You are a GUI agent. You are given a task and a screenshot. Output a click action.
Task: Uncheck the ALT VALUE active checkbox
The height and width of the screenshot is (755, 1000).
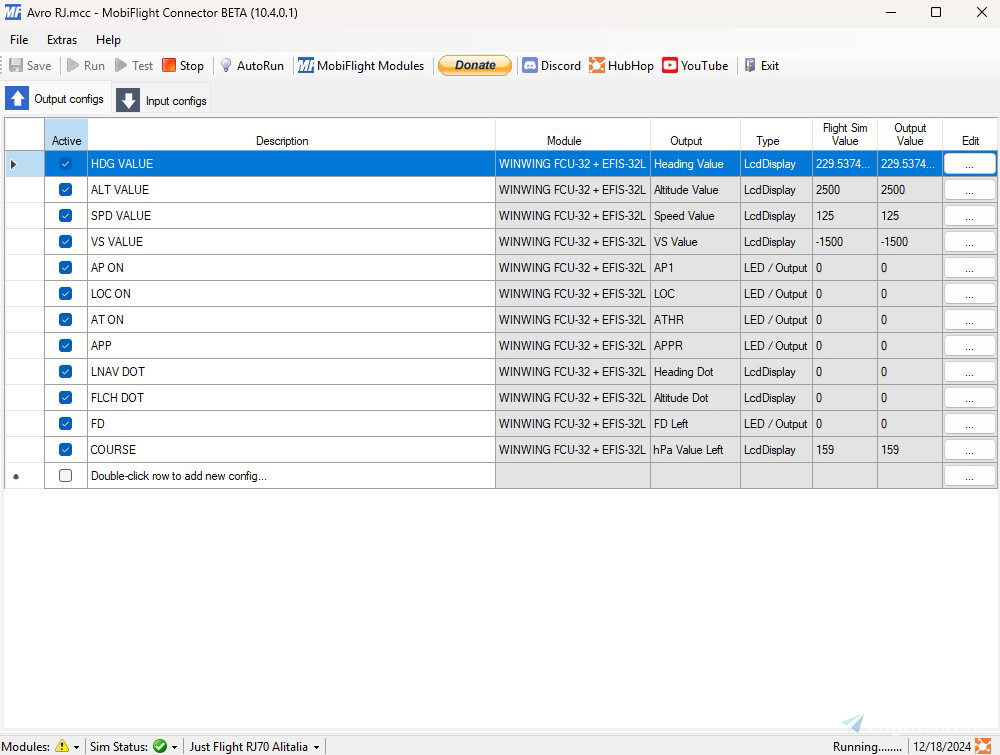66,190
